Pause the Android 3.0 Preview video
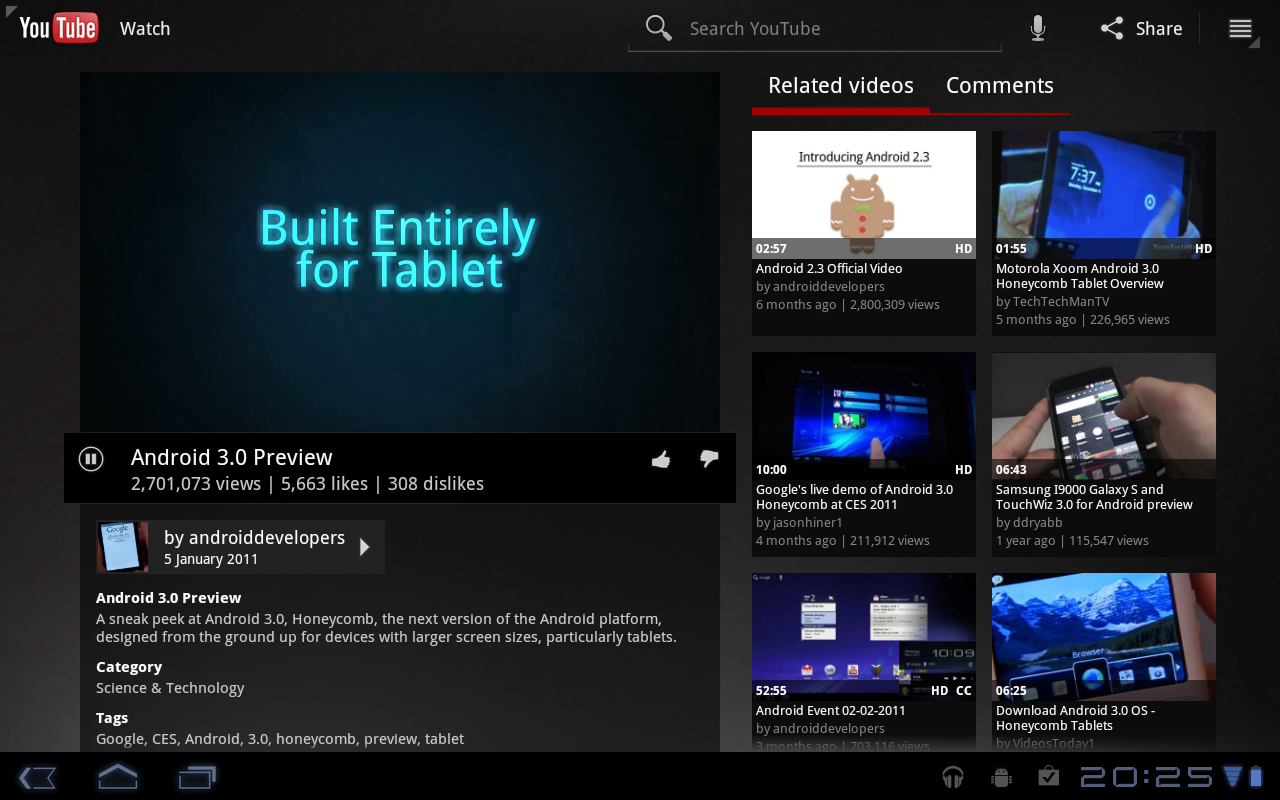Screen dimensions: 1280x800 click(x=91, y=459)
